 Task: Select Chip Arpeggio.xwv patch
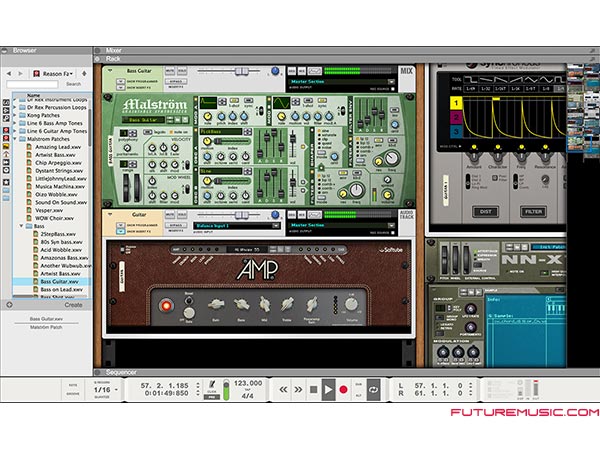coord(58,163)
